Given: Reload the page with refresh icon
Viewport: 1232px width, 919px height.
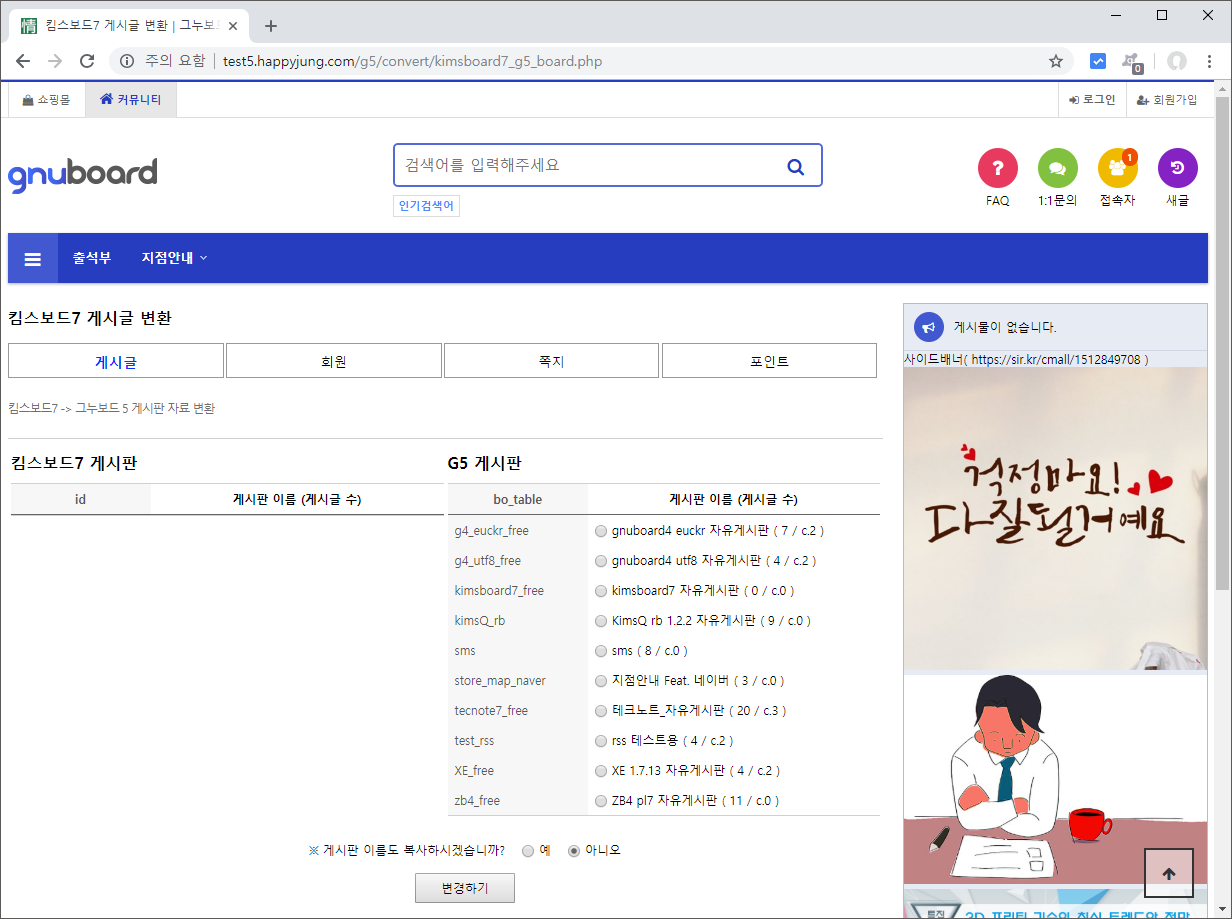Looking at the screenshot, I should (87, 61).
